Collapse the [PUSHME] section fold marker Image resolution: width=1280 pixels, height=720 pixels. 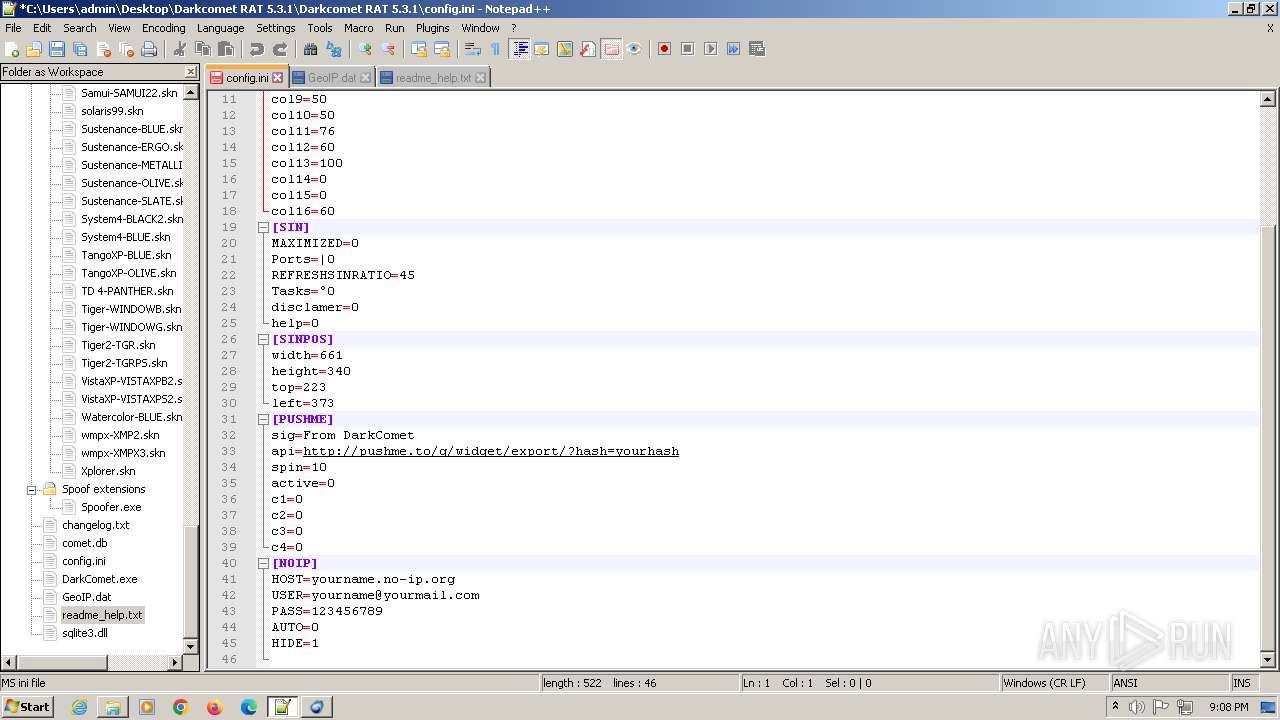263,419
